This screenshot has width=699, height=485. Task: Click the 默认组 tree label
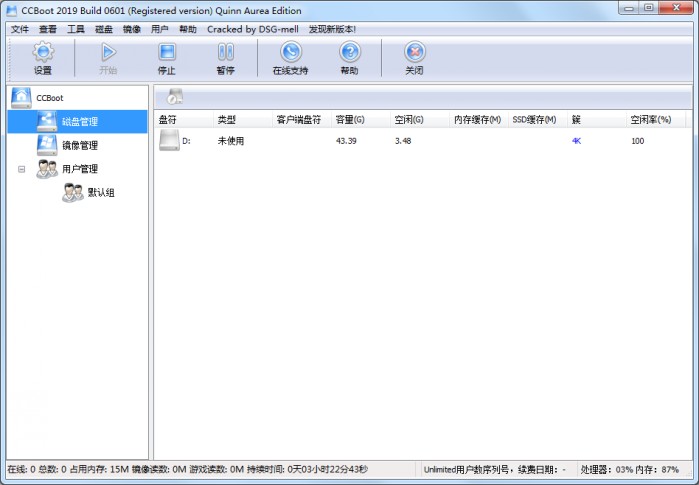(x=101, y=193)
